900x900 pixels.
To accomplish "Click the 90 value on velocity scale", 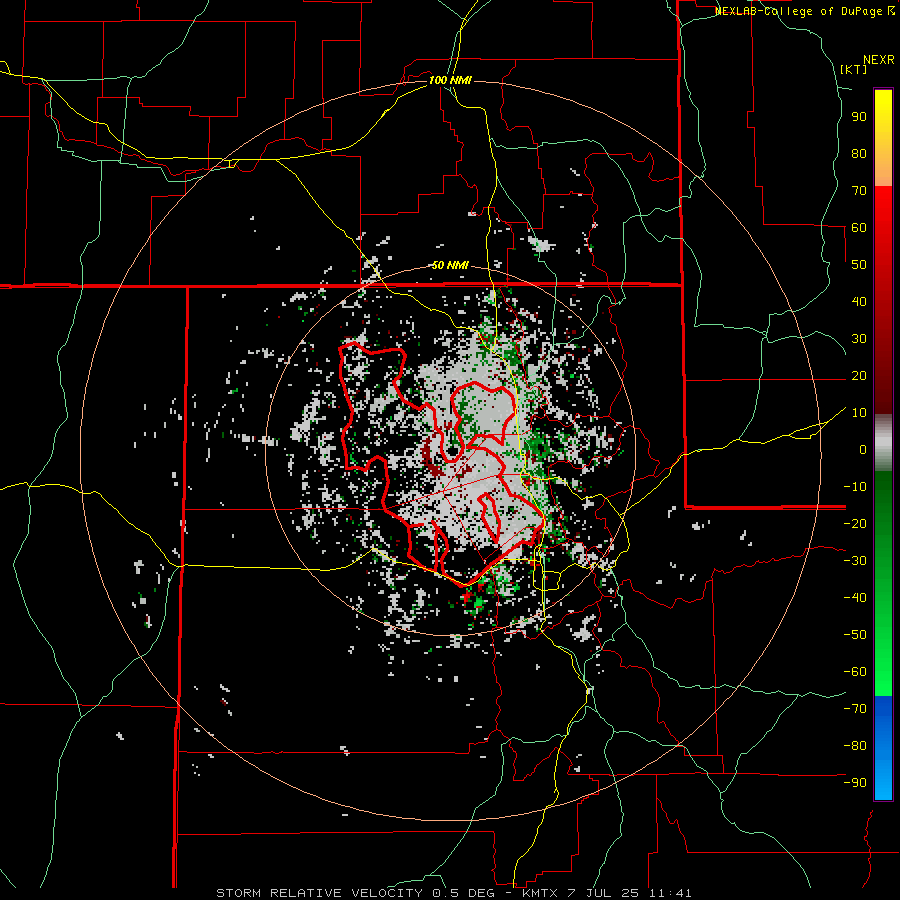I will pyautogui.click(x=859, y=117).
